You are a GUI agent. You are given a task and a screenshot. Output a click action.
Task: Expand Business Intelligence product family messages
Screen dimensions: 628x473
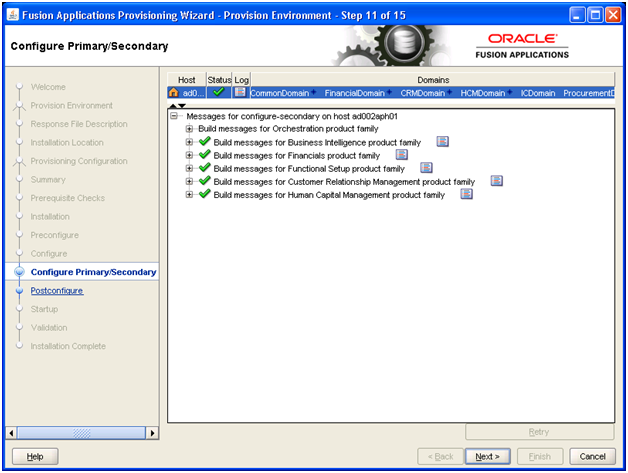tap(189, 142)
